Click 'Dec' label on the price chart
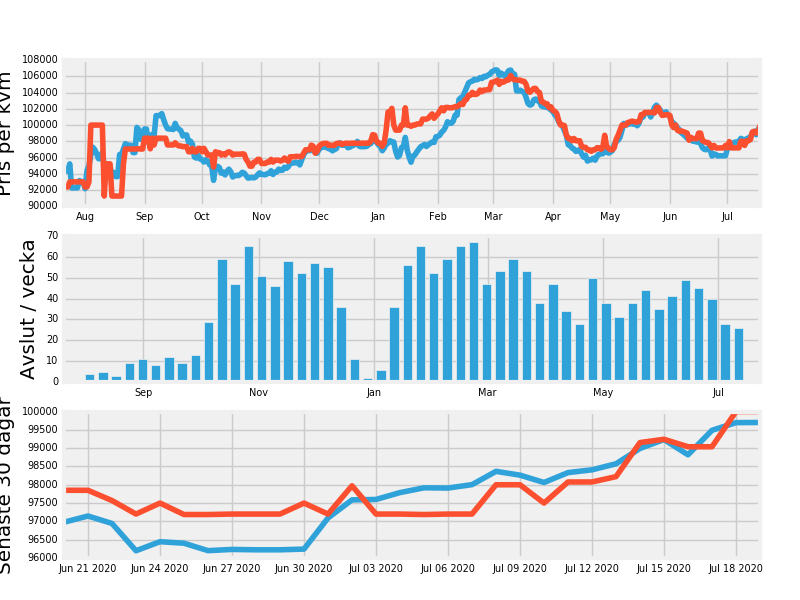This screenshot has height=600, width=800. coord(319,216)
